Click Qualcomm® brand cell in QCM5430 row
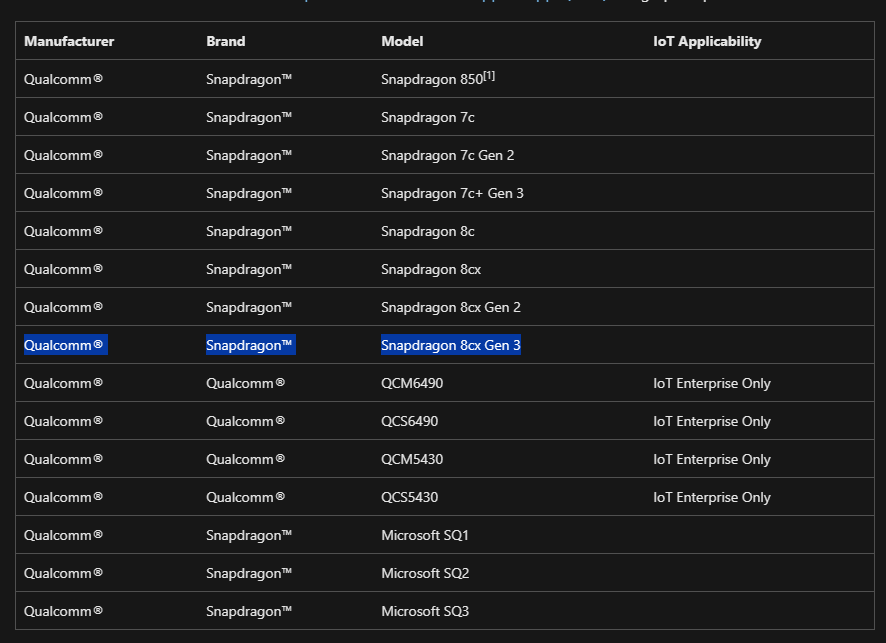The image size is (886, 643). [x=245, y=459]
